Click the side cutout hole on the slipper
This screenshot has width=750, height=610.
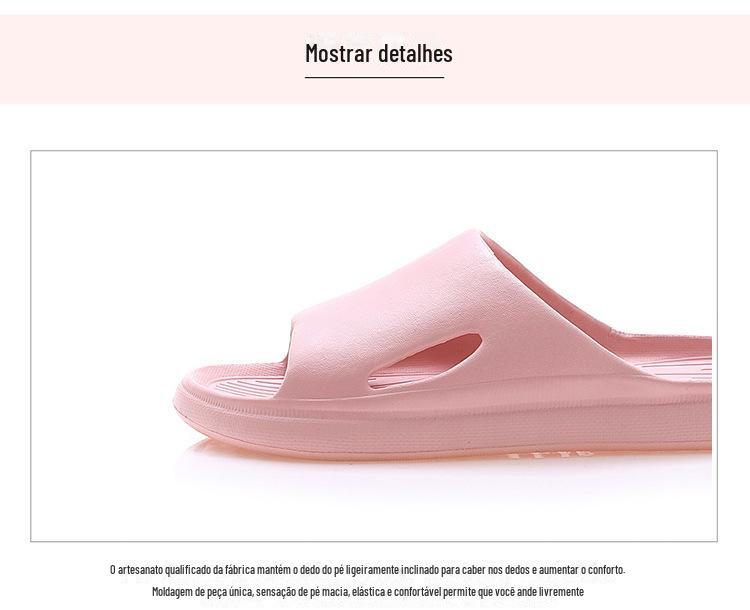(426, 360)
